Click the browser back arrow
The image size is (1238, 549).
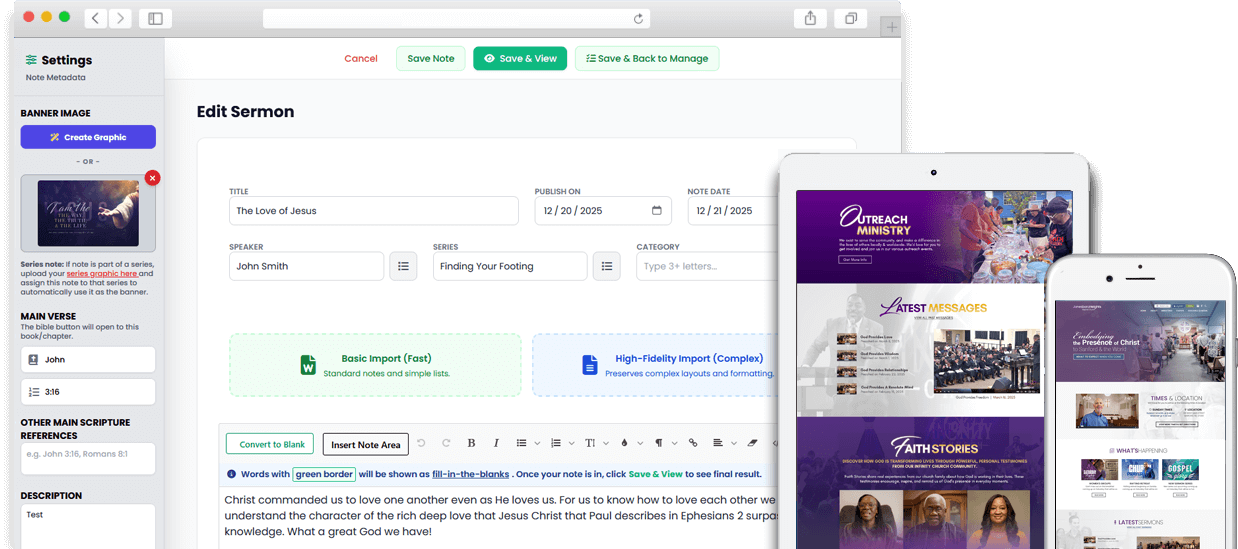click(x=96, y=18)
